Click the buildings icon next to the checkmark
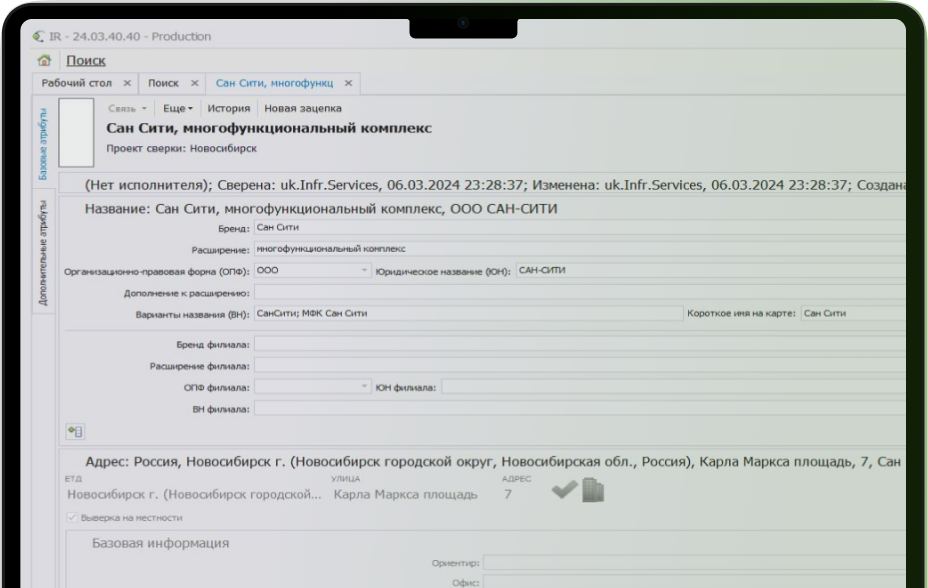The height and width of the screenshot is (588, 928). 594,490
